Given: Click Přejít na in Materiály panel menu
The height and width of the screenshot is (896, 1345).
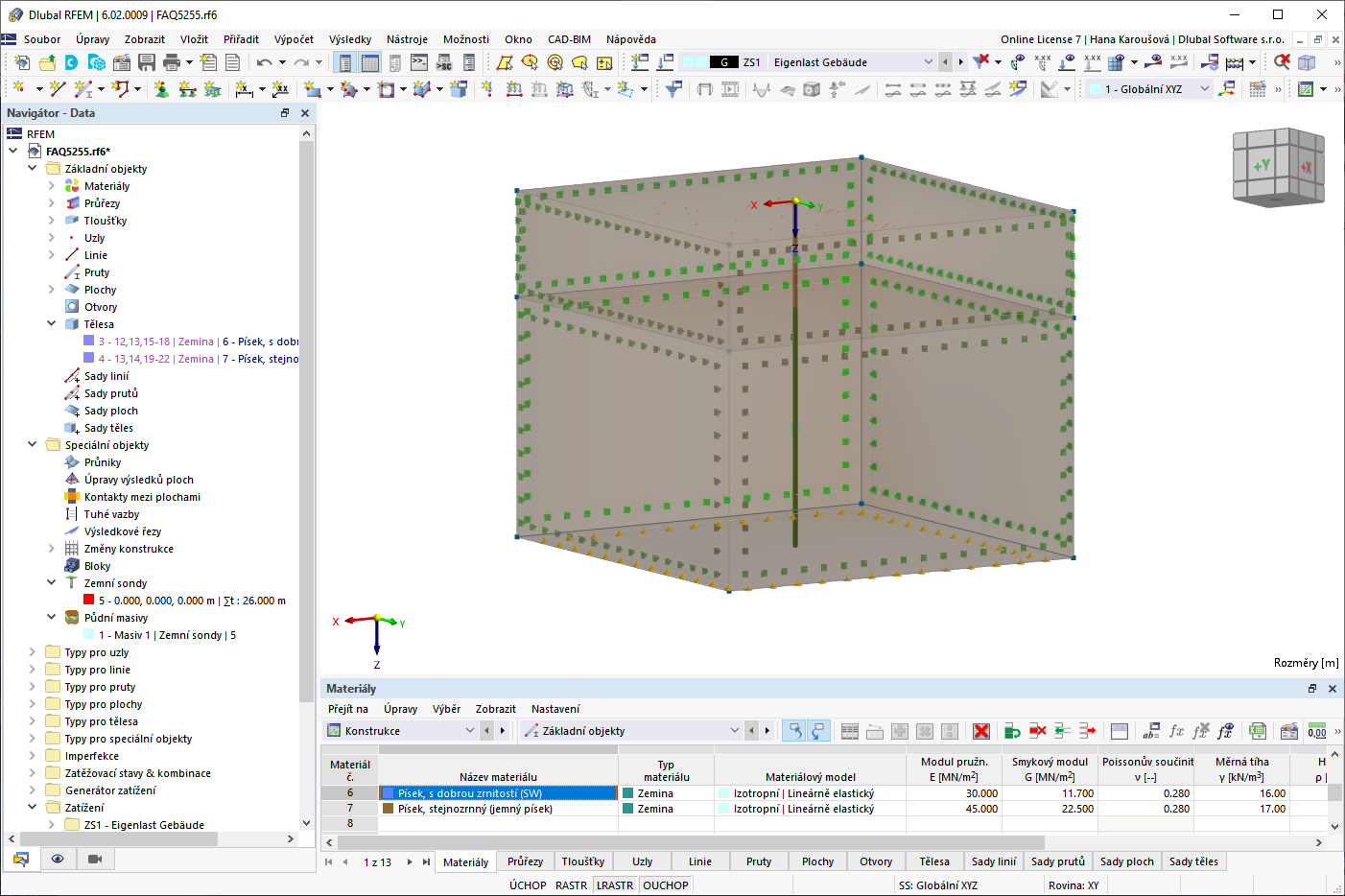Looking at the screenshot, I should click(x=348, y=709).
